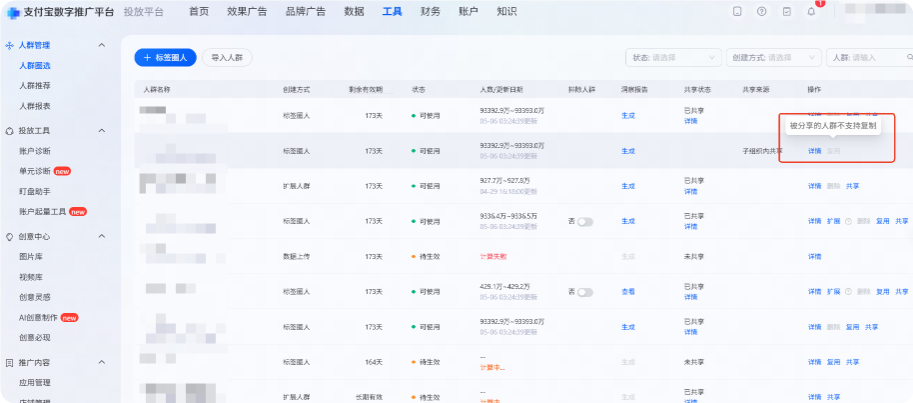Toggle 排除人群 switch in 9336.4万 row

[585, 222]
